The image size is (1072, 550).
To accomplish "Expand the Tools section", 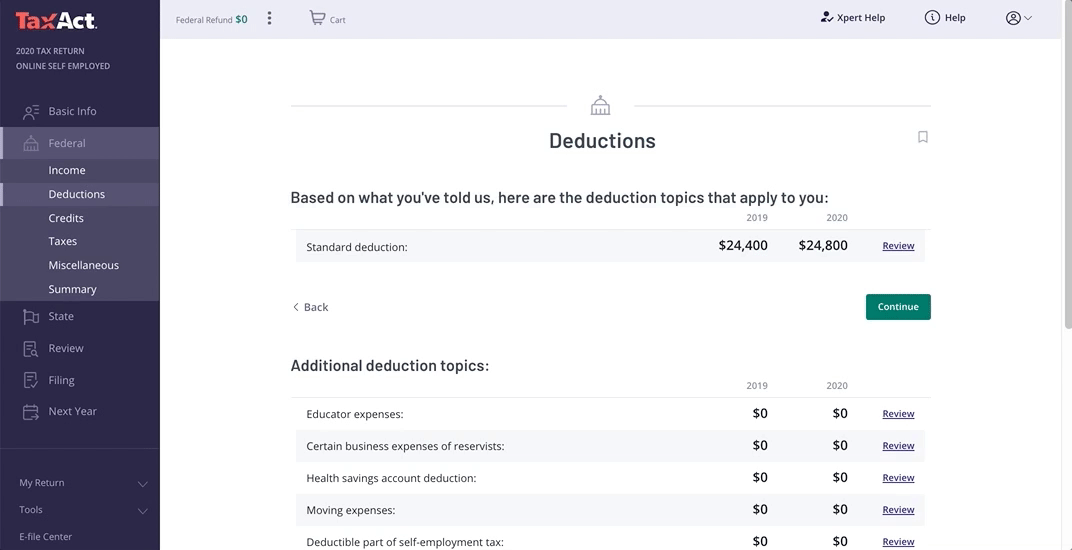I will point(142,511).
